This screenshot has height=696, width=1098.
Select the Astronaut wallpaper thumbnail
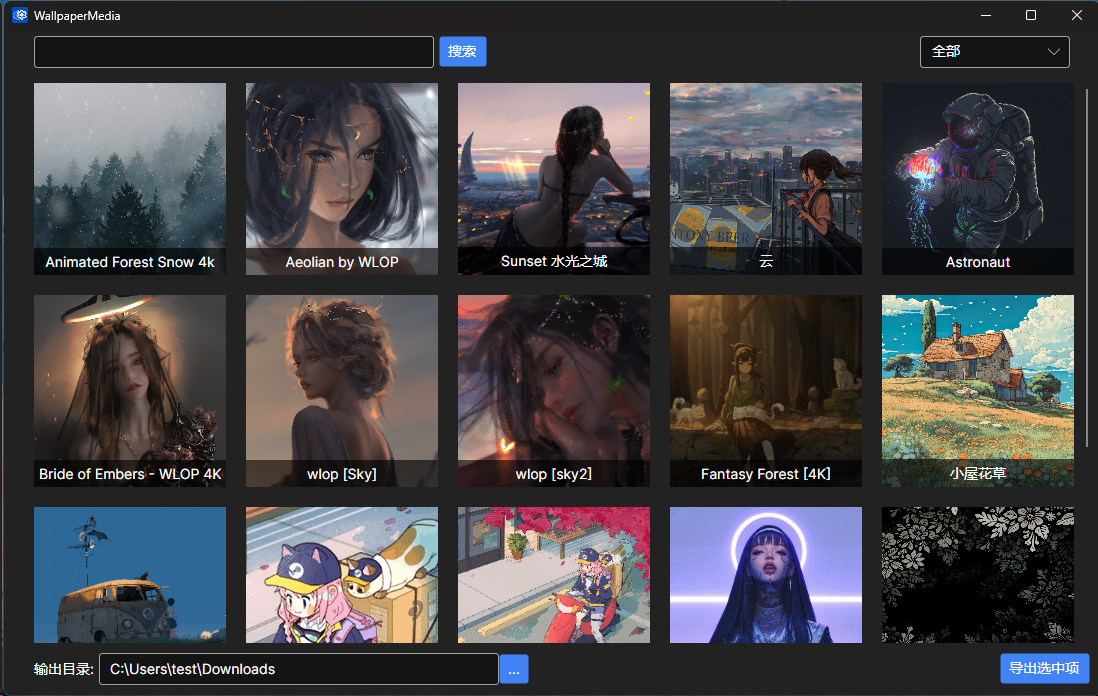[x=978, y=179]
